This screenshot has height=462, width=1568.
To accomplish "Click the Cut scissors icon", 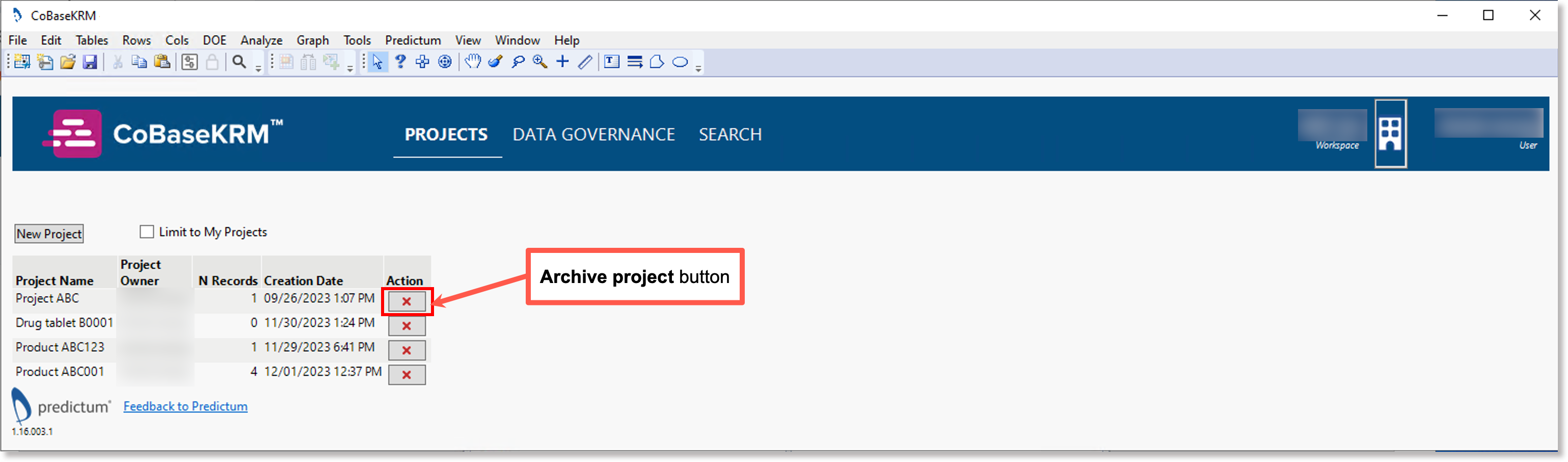I will (118, 62).
